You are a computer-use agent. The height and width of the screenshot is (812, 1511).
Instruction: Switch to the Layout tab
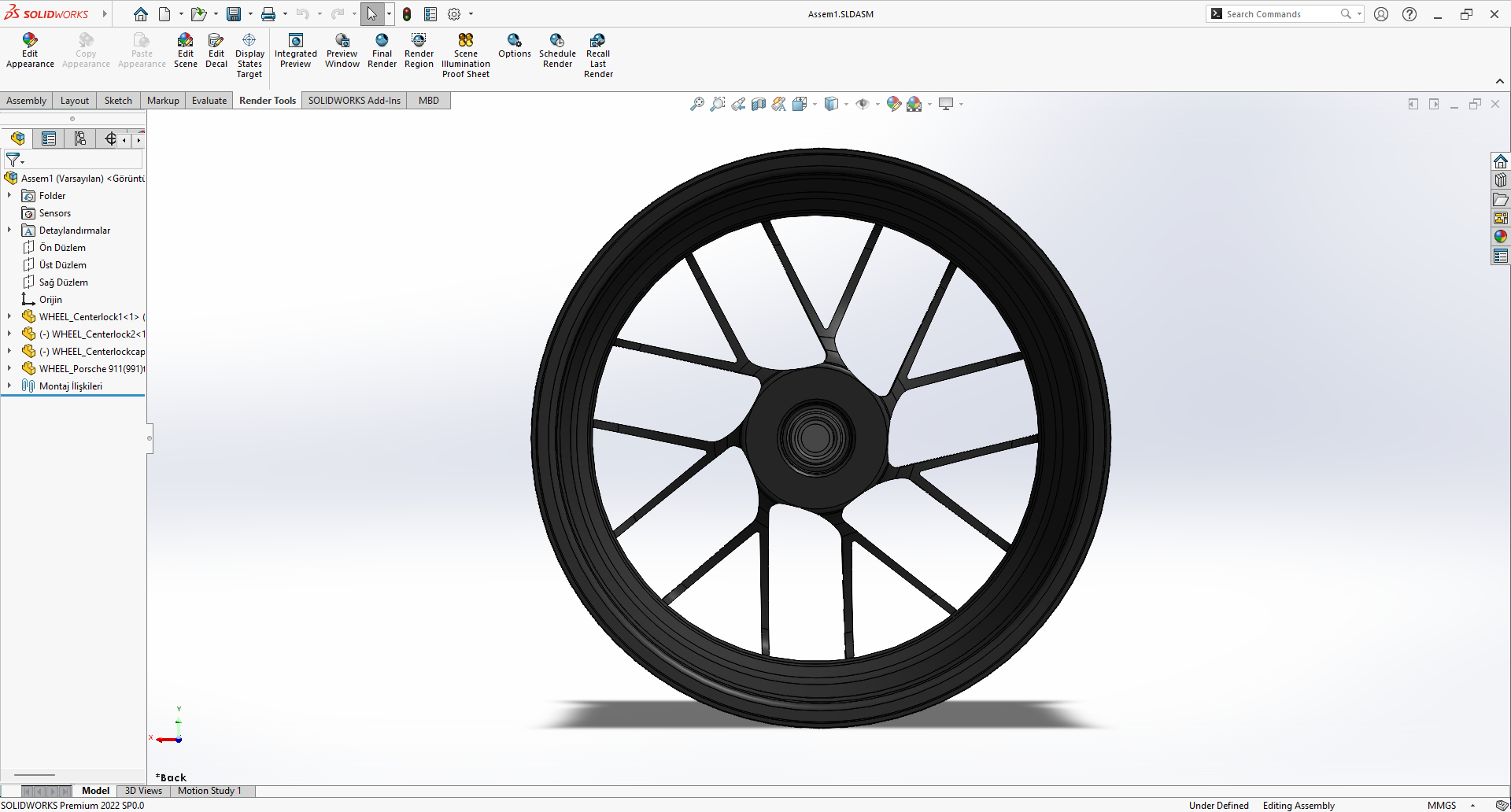click(x=75, y=101)
